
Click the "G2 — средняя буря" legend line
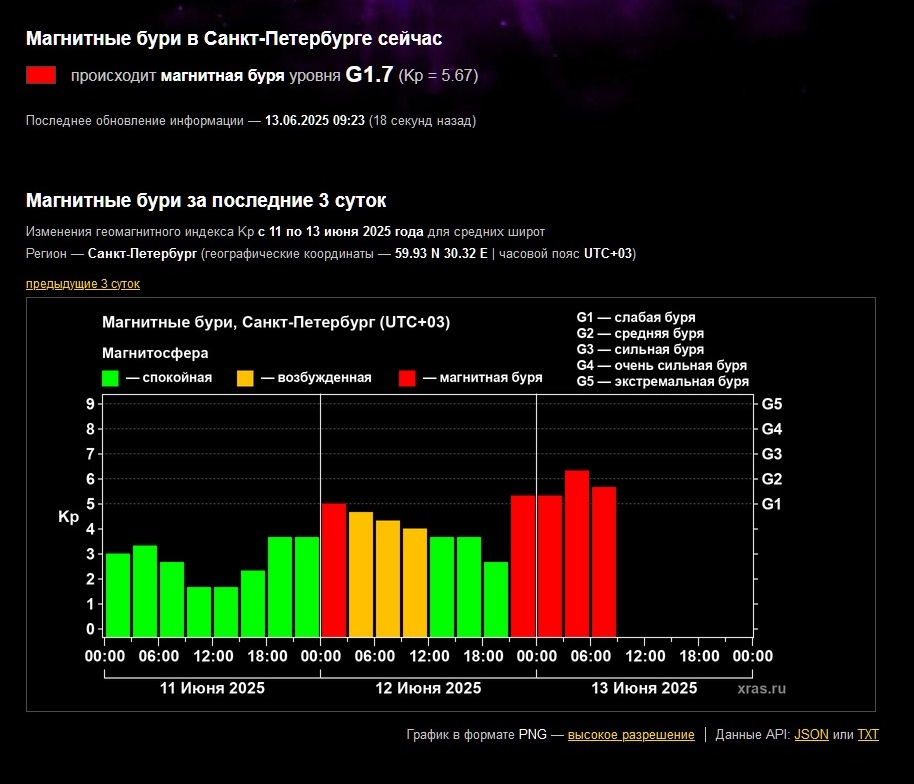tap(640, 333)
